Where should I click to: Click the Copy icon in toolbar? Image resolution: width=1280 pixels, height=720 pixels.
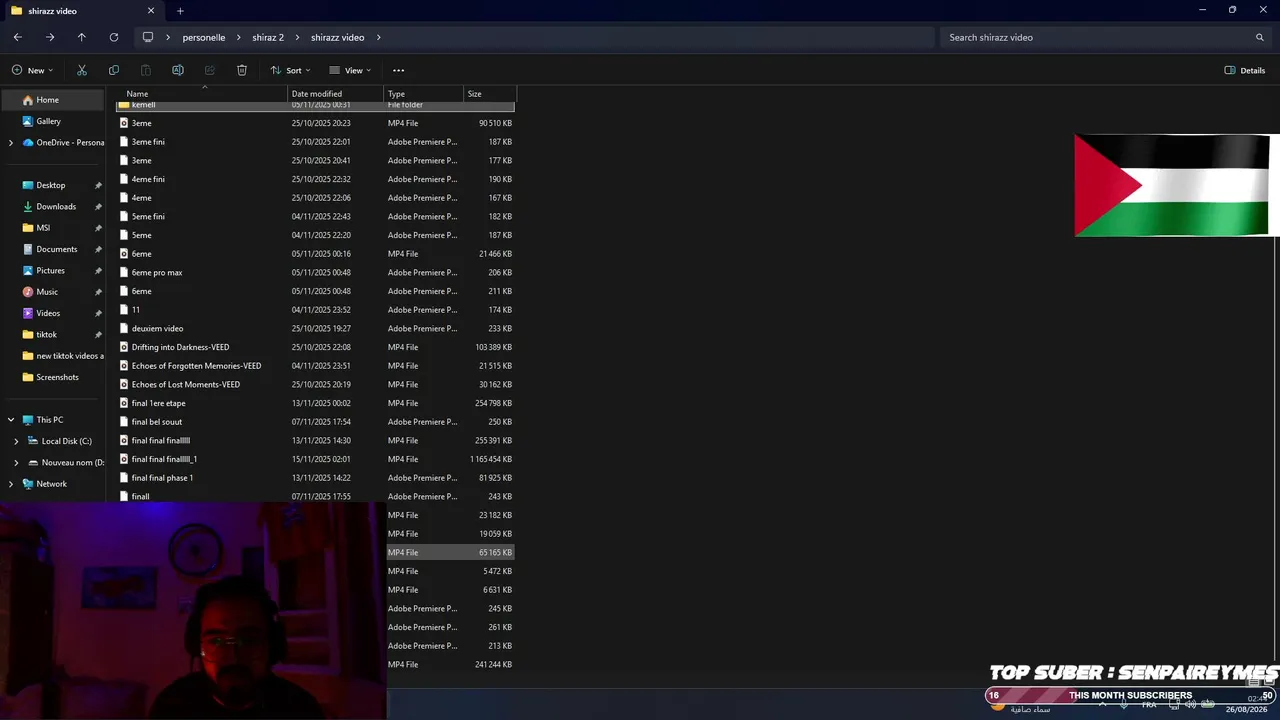pyautogui.click(x=114, y=70)
